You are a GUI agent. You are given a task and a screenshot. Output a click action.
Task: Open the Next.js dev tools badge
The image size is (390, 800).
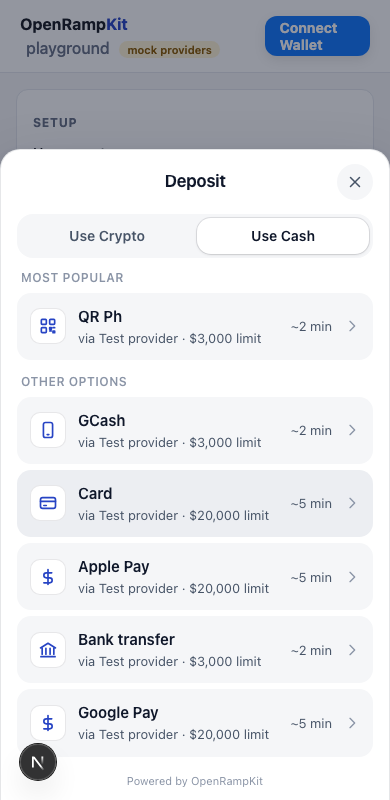(x=38, y=762)
